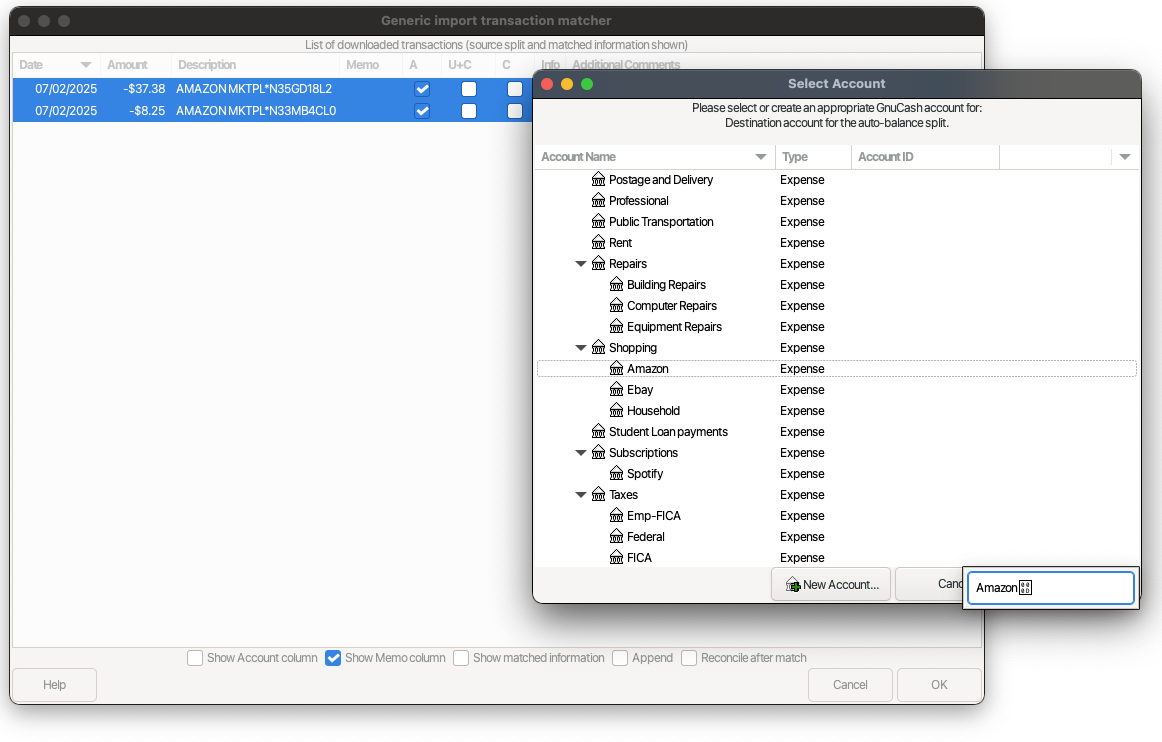Toggle the Reconcile after match checkbox
This screenshot has width=1162, height=742.
[x=689, y=658]
